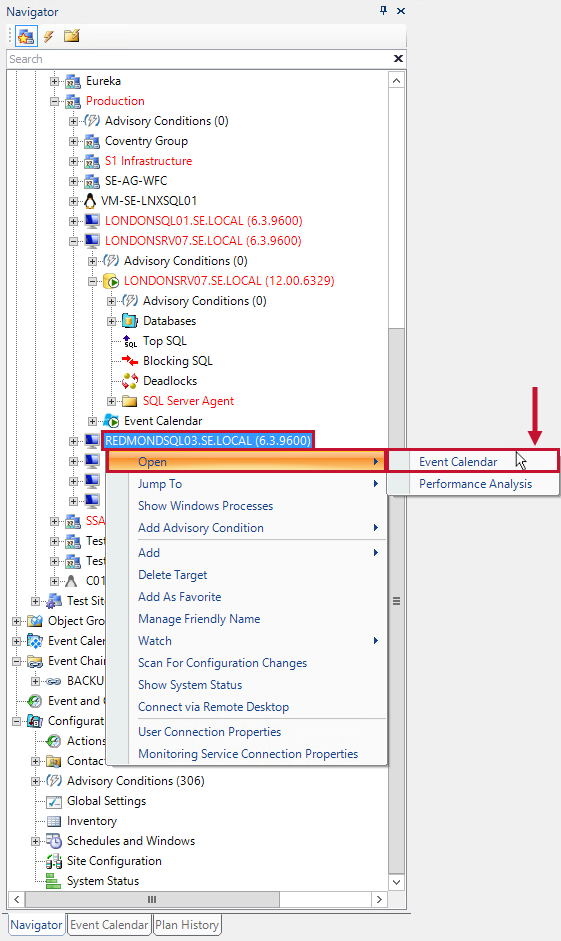Select Scan For Configuration Changes
Screen dimensions: 561x941
[x=246, y=663]
